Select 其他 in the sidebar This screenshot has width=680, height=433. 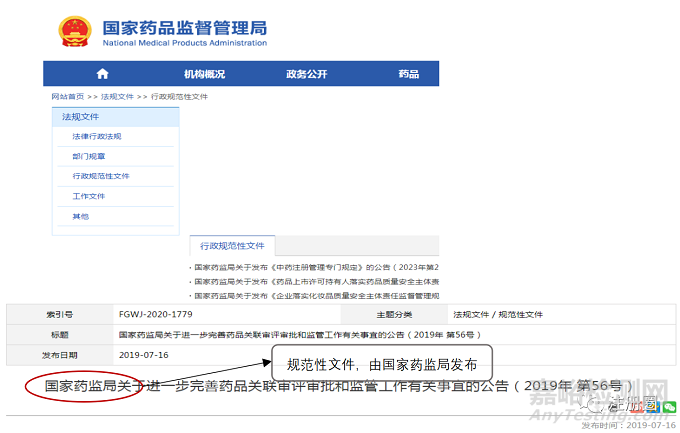coord(80,216)
